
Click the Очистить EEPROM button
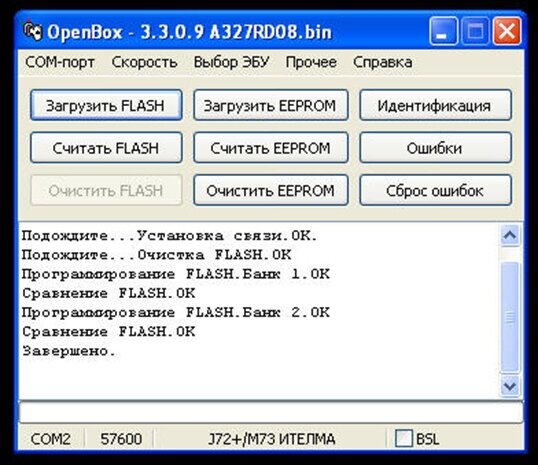(x=271, y=190)
